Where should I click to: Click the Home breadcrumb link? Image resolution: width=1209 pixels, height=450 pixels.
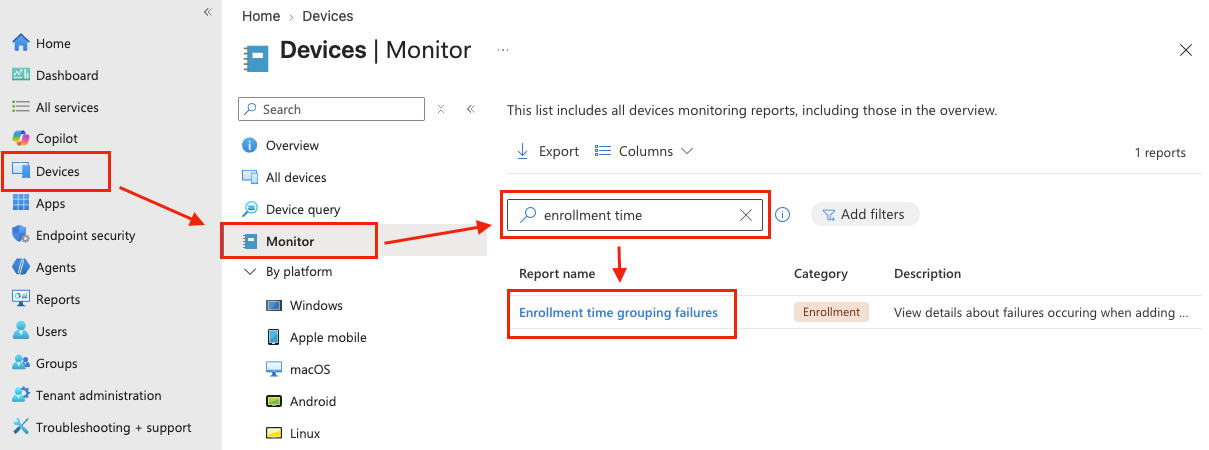(260, 16)
